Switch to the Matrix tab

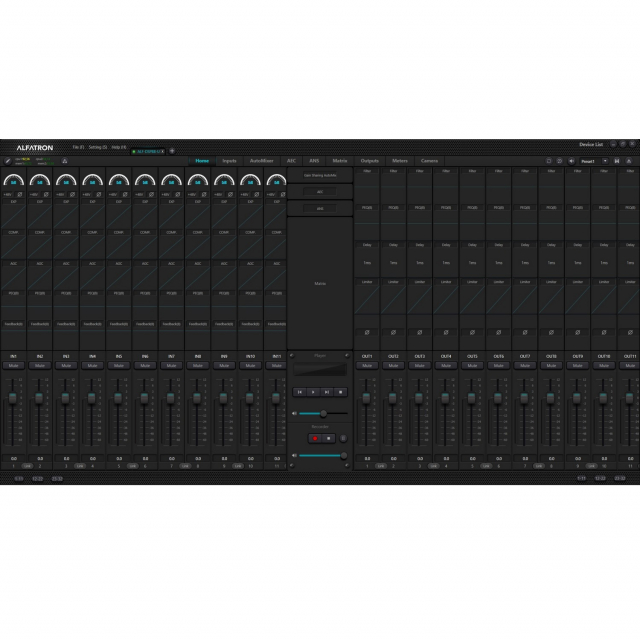(340, 161)
